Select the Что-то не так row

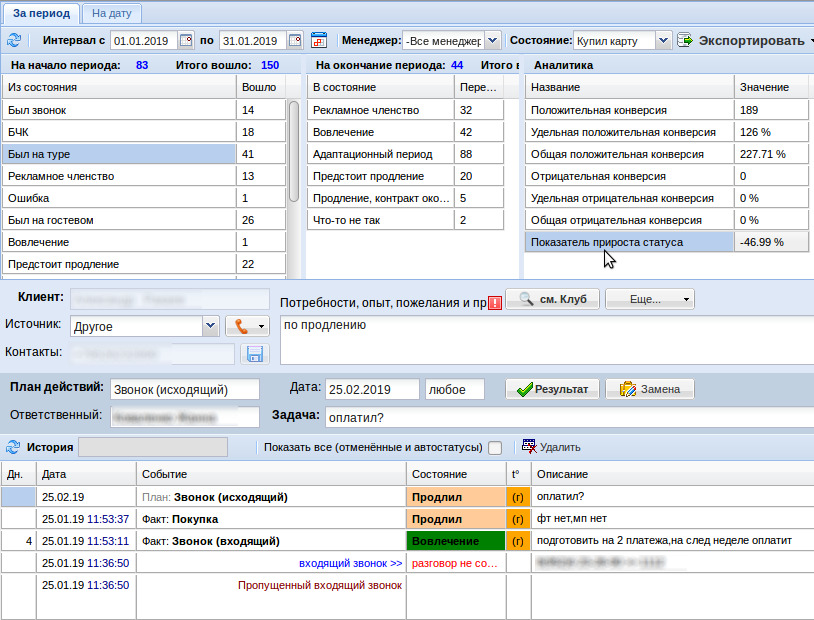point(405,220)
